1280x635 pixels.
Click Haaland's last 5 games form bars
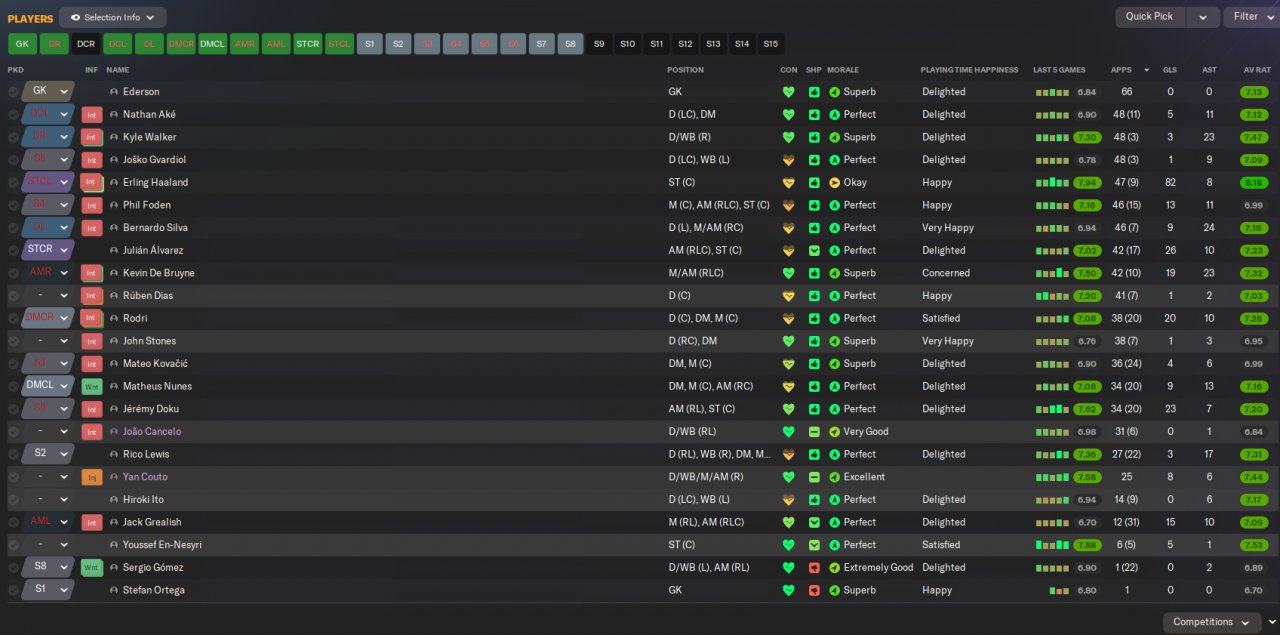(x=1053, y=183)
